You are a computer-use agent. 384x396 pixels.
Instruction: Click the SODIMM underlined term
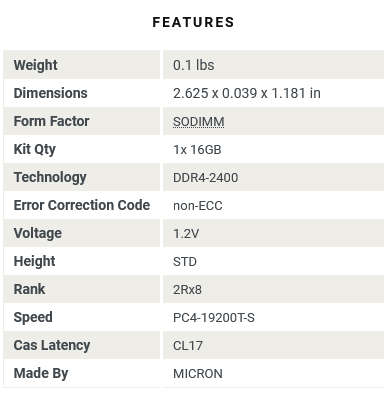click(199, 122)
